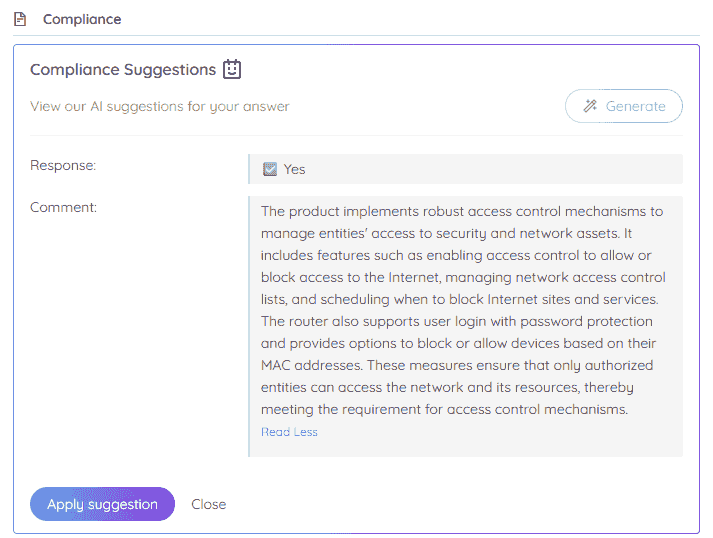
Task: Collapse the comment with Read Less
Action: (x=289, y=432)
